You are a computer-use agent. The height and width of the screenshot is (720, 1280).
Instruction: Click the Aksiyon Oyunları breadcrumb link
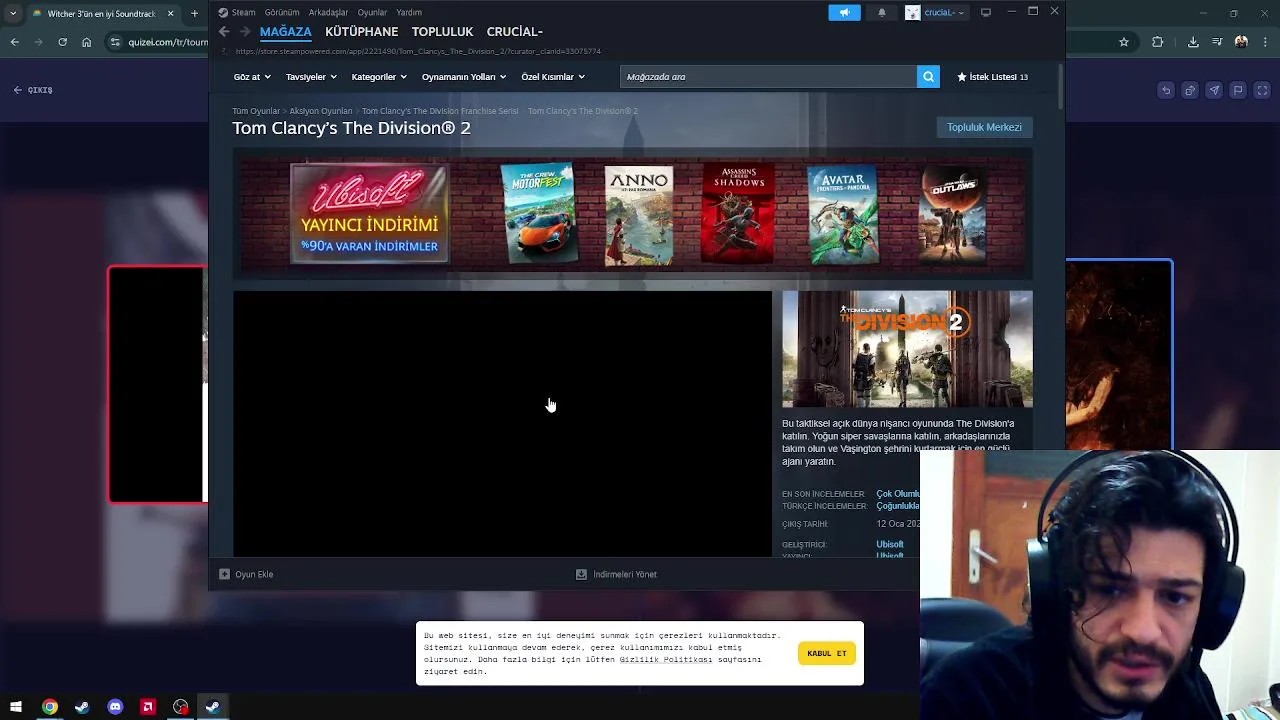[x=321, y=111]
